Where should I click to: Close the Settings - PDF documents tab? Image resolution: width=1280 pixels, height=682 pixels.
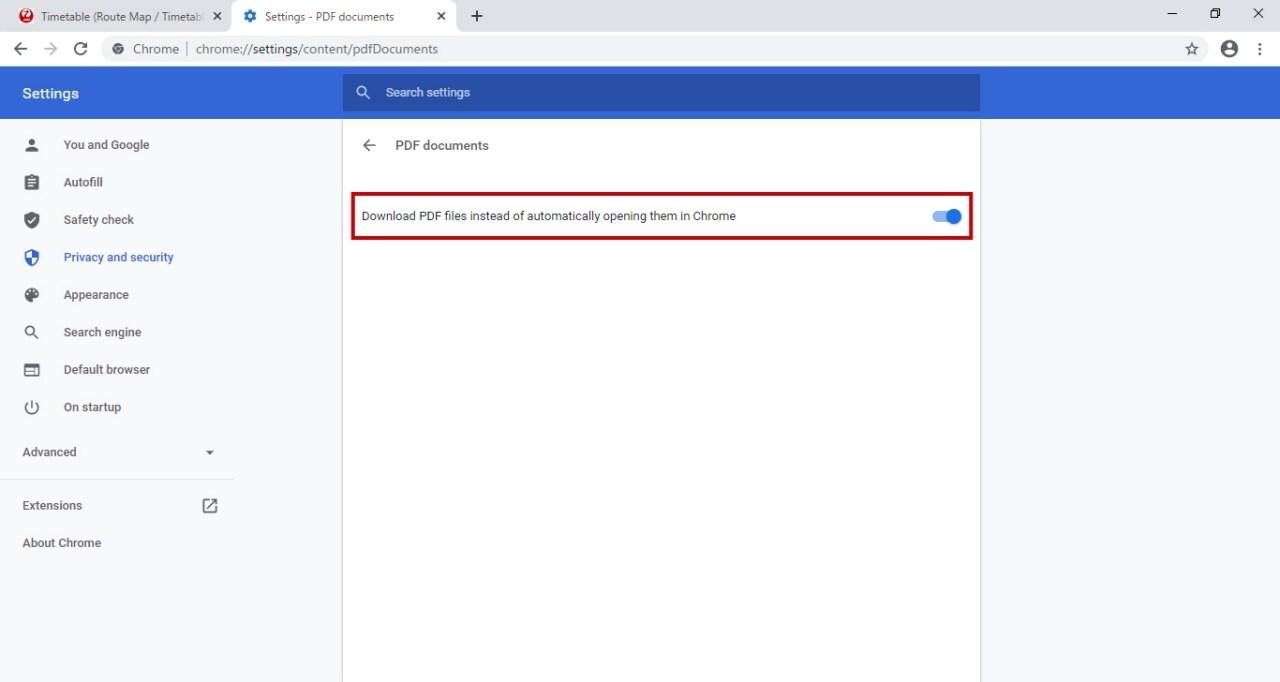click(441, 16)
